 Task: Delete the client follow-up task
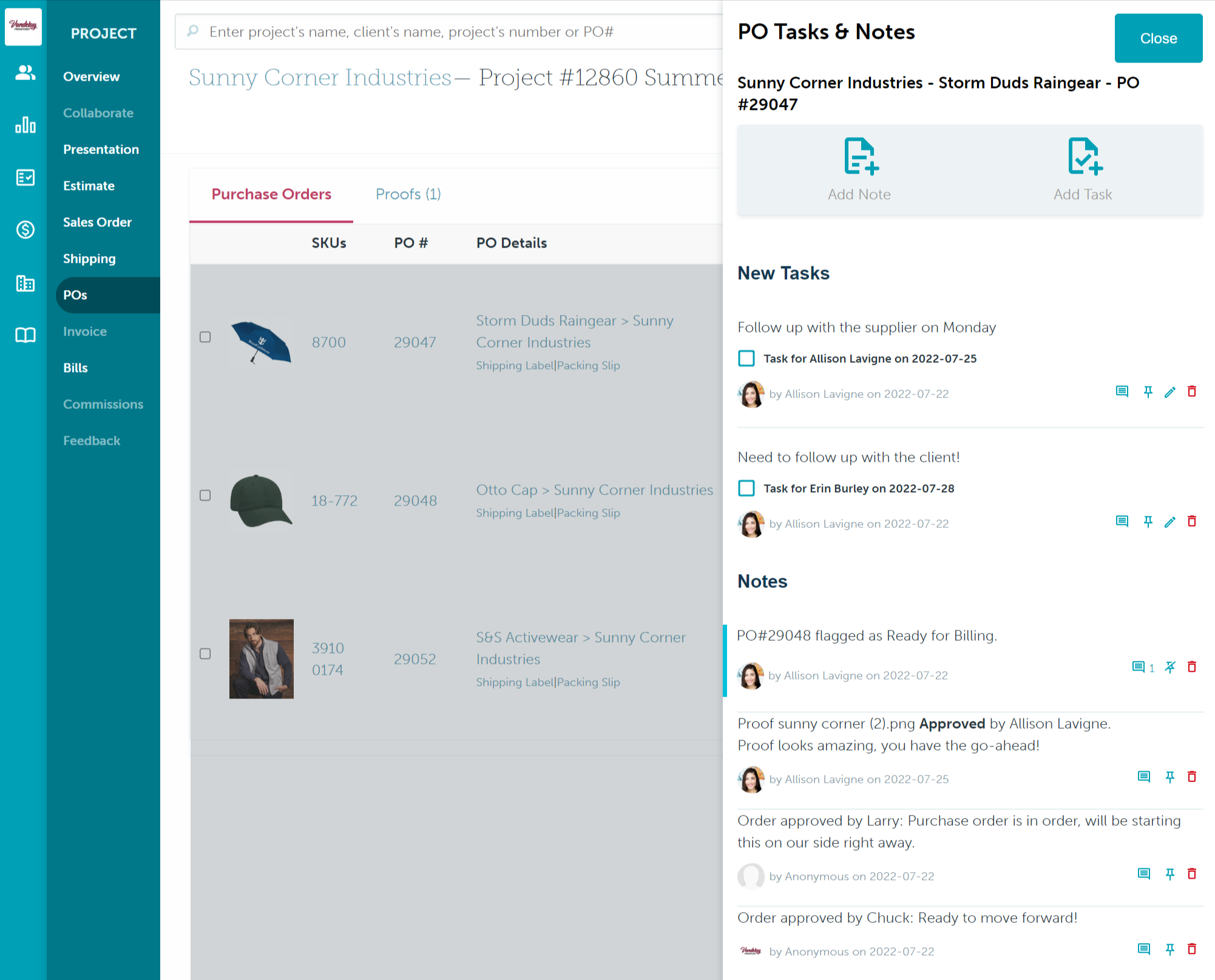(1192, 521)
